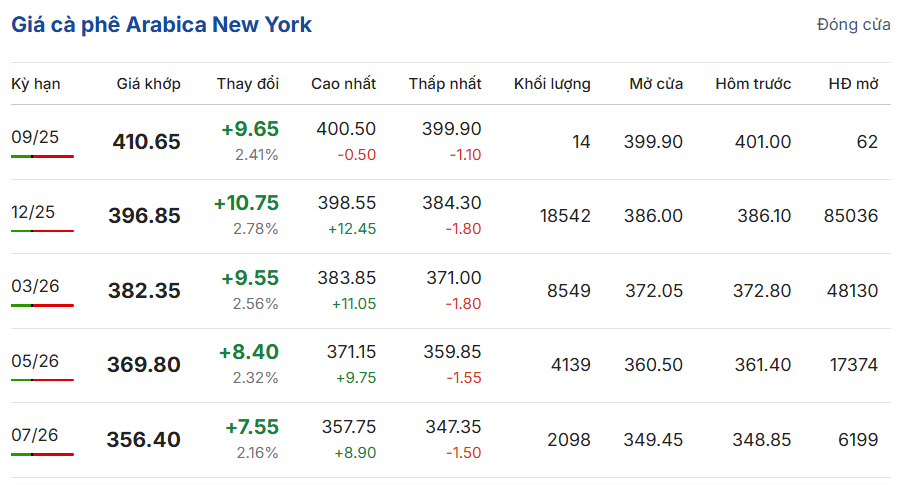Sort by the Giá khớp column header
This screenshot has width=904, height=485.
(x=148, y=84)
